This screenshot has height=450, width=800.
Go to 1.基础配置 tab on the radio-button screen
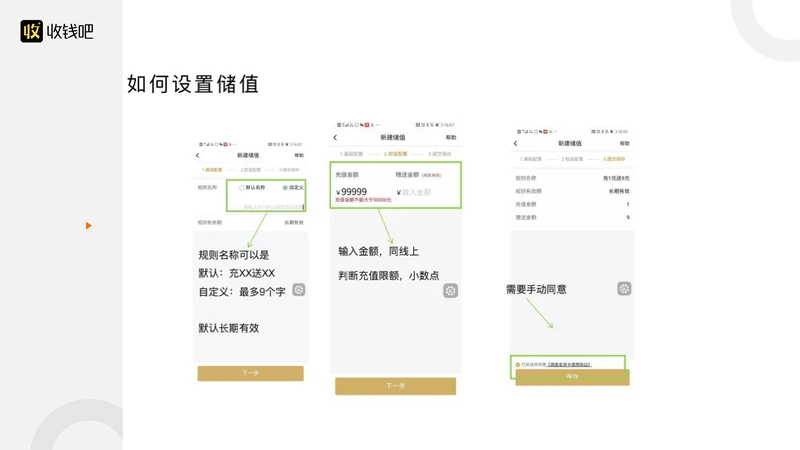click(x=212, y=170)
